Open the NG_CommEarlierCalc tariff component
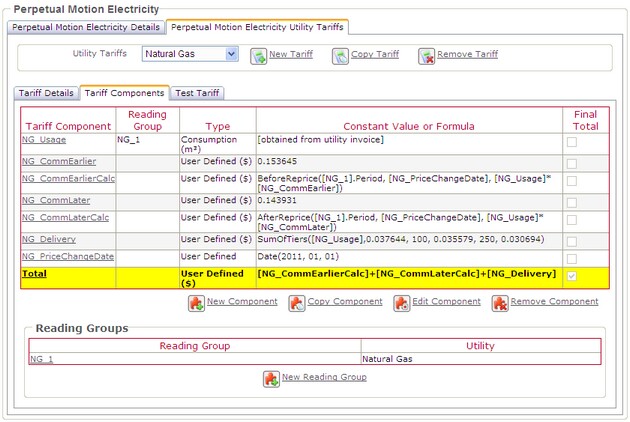Screen dimensions: 630x422 68,178
